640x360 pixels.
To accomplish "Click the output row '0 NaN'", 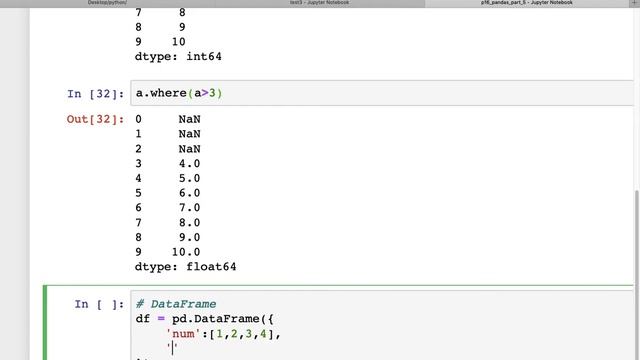I will [x=168, y=119].
